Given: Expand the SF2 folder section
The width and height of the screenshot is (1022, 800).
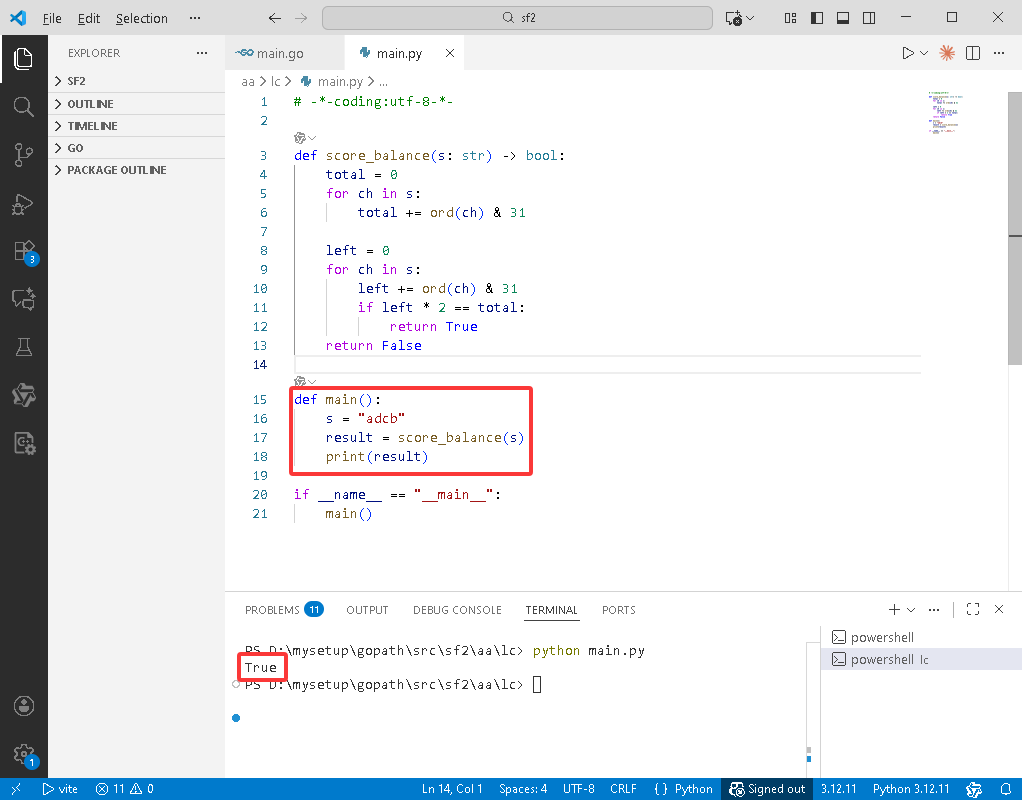Looking at the screenshot, I should 137,81.
